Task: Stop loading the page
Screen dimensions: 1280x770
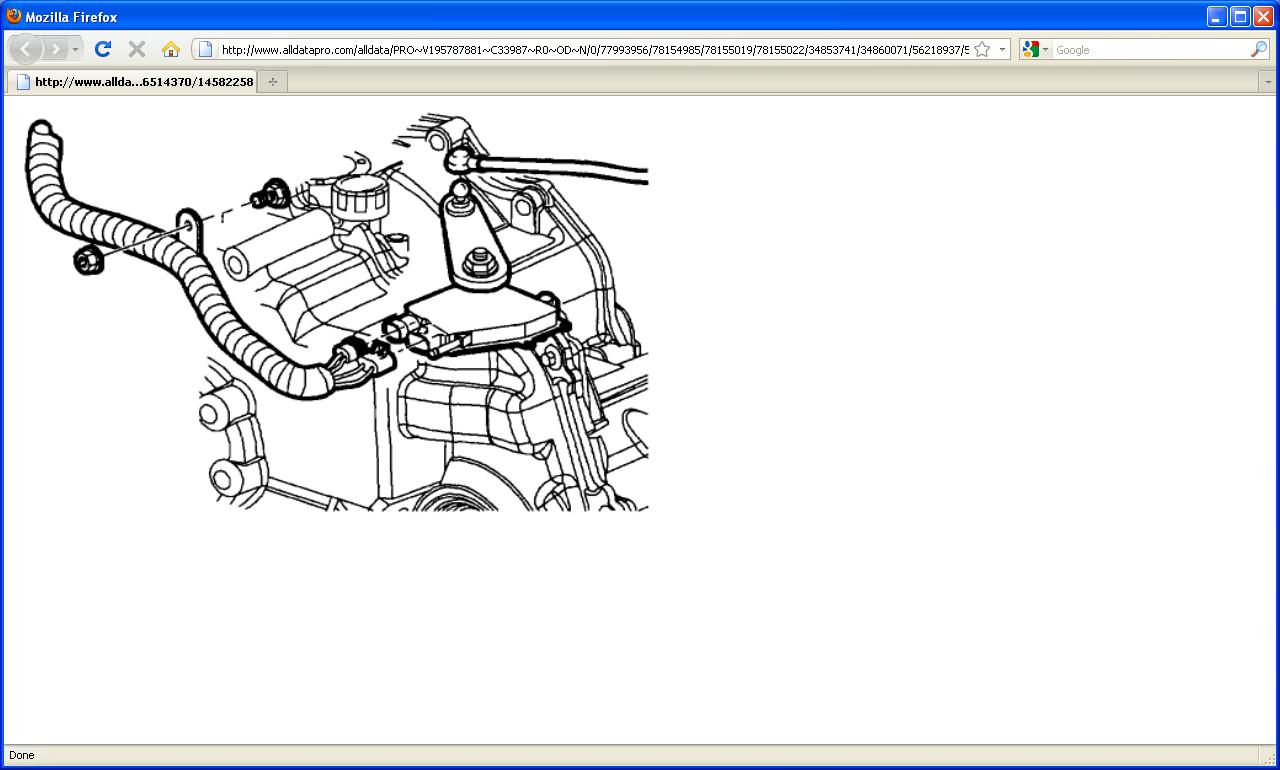Action: (137, 49)
